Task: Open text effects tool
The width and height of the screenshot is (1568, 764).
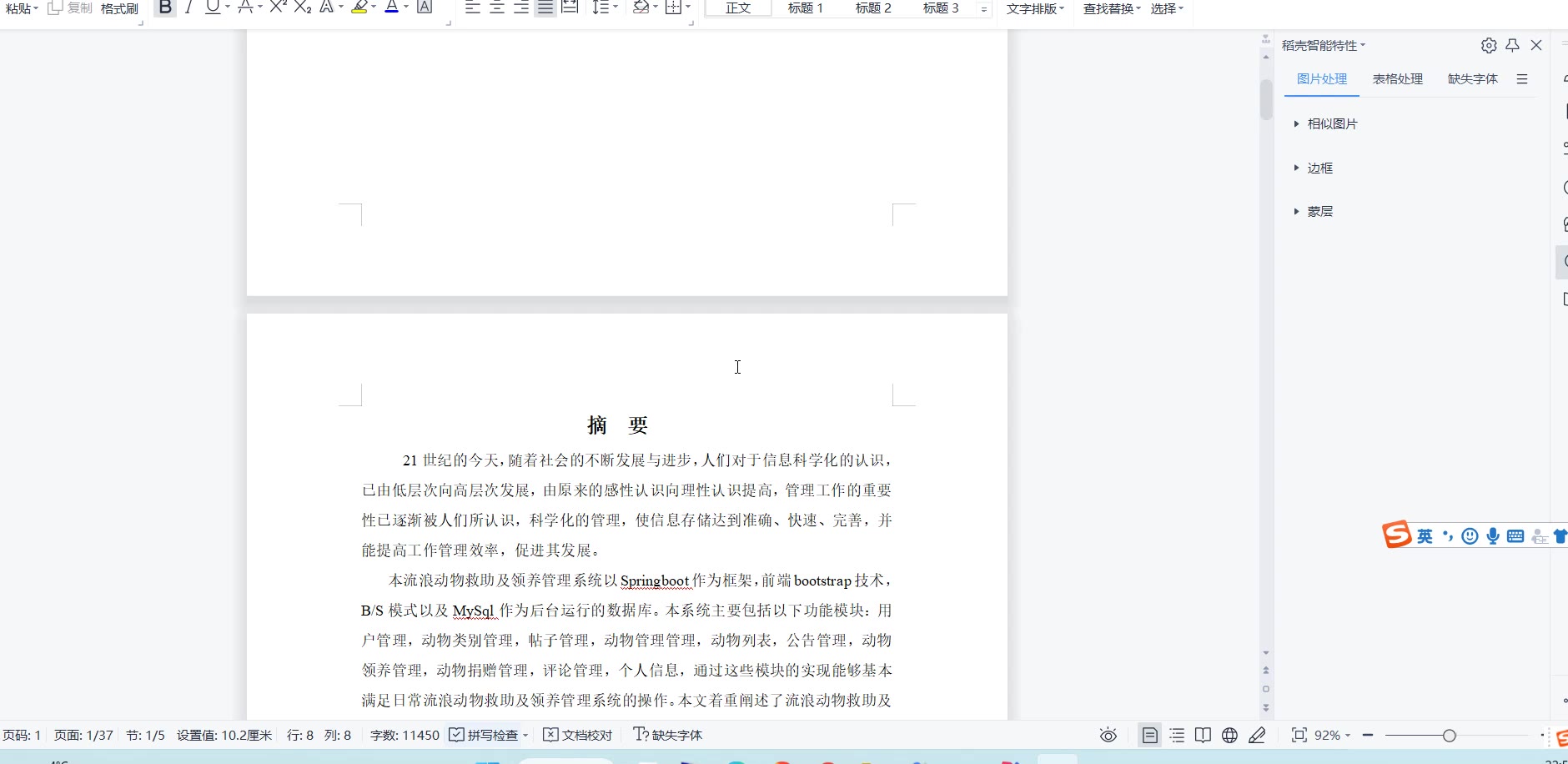Action: (x=326, y=8)
